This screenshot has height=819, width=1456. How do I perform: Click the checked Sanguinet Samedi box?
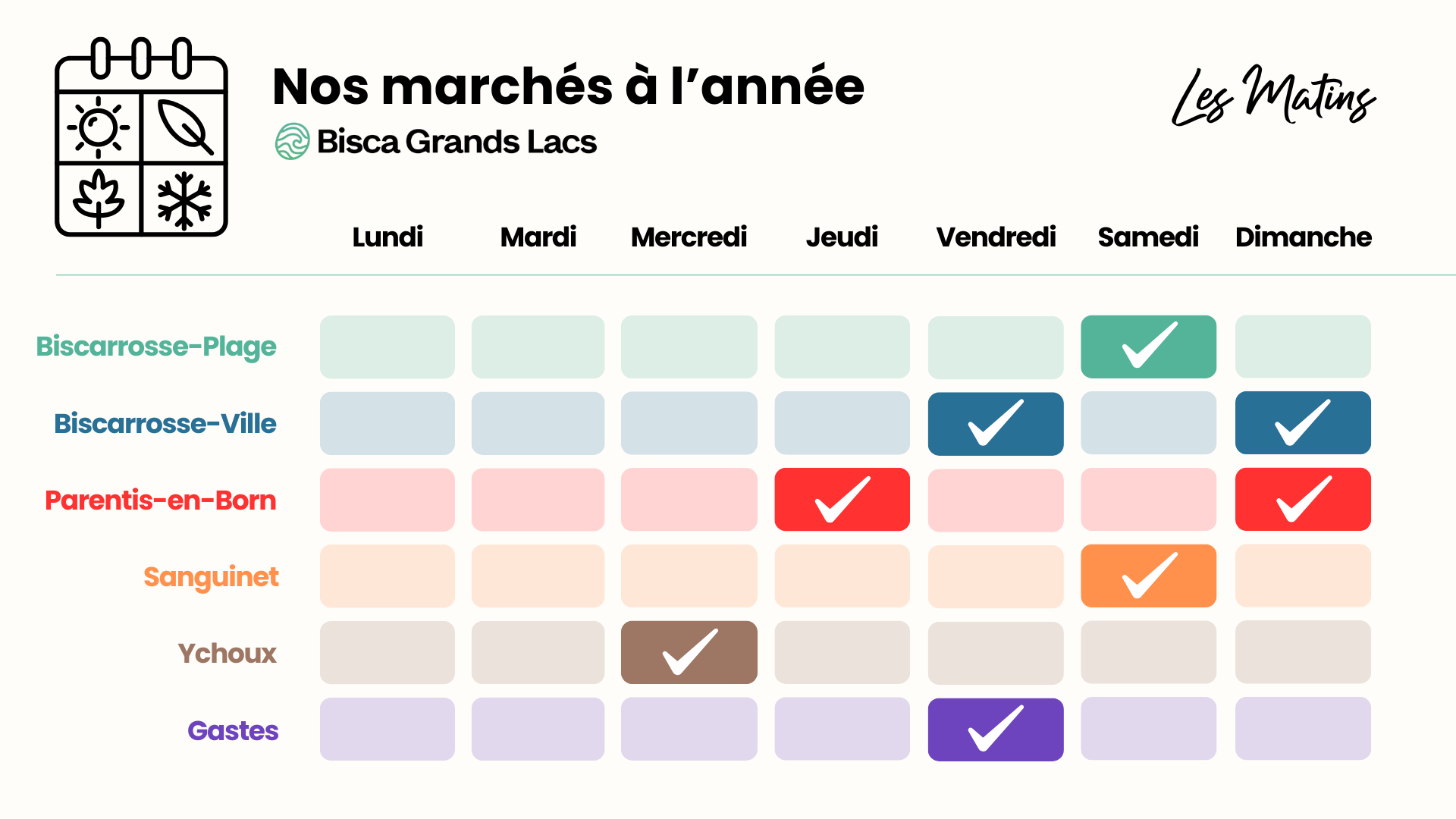(x=1148, y=576)
